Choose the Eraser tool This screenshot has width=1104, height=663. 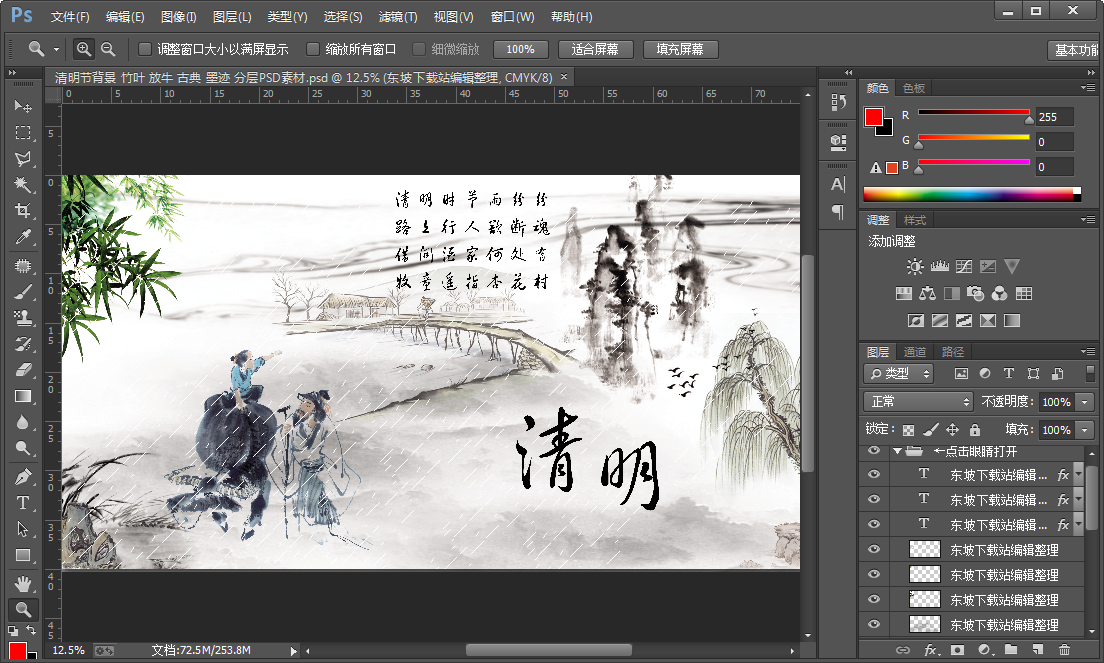coord(22,370)
